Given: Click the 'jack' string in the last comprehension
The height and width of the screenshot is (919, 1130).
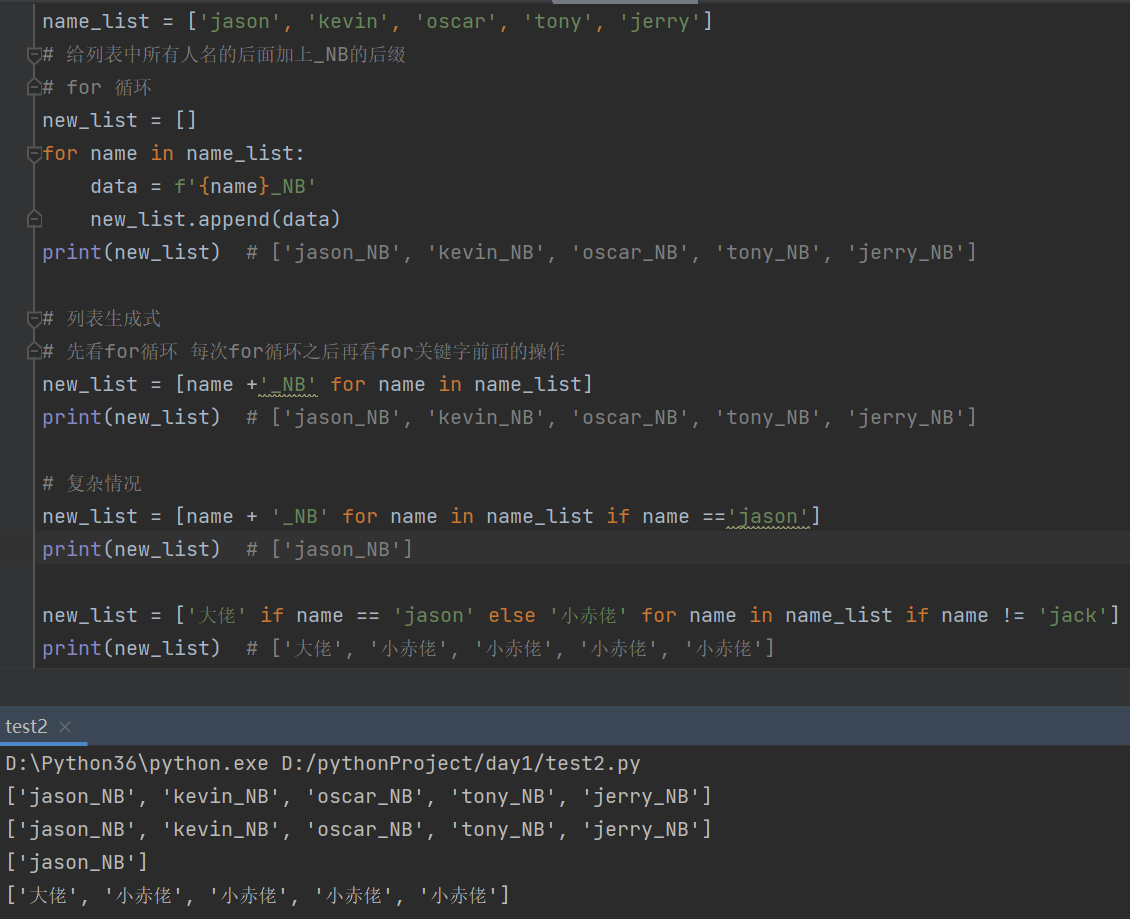Looking at the screenshot, I should coord(1072,616).
